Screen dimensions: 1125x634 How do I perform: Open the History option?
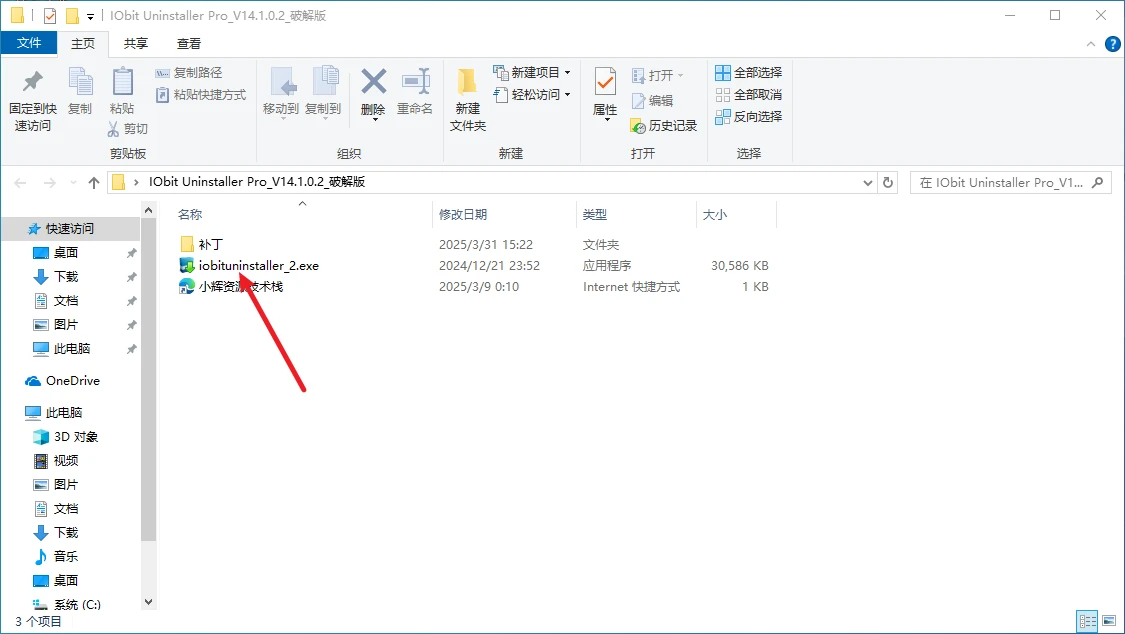(x=664, y=126)
